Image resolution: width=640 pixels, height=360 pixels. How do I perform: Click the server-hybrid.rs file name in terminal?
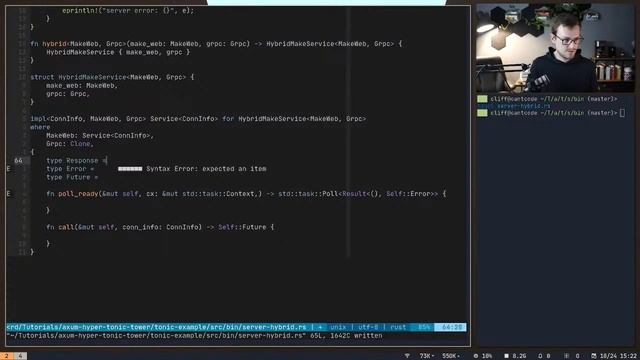524,106
